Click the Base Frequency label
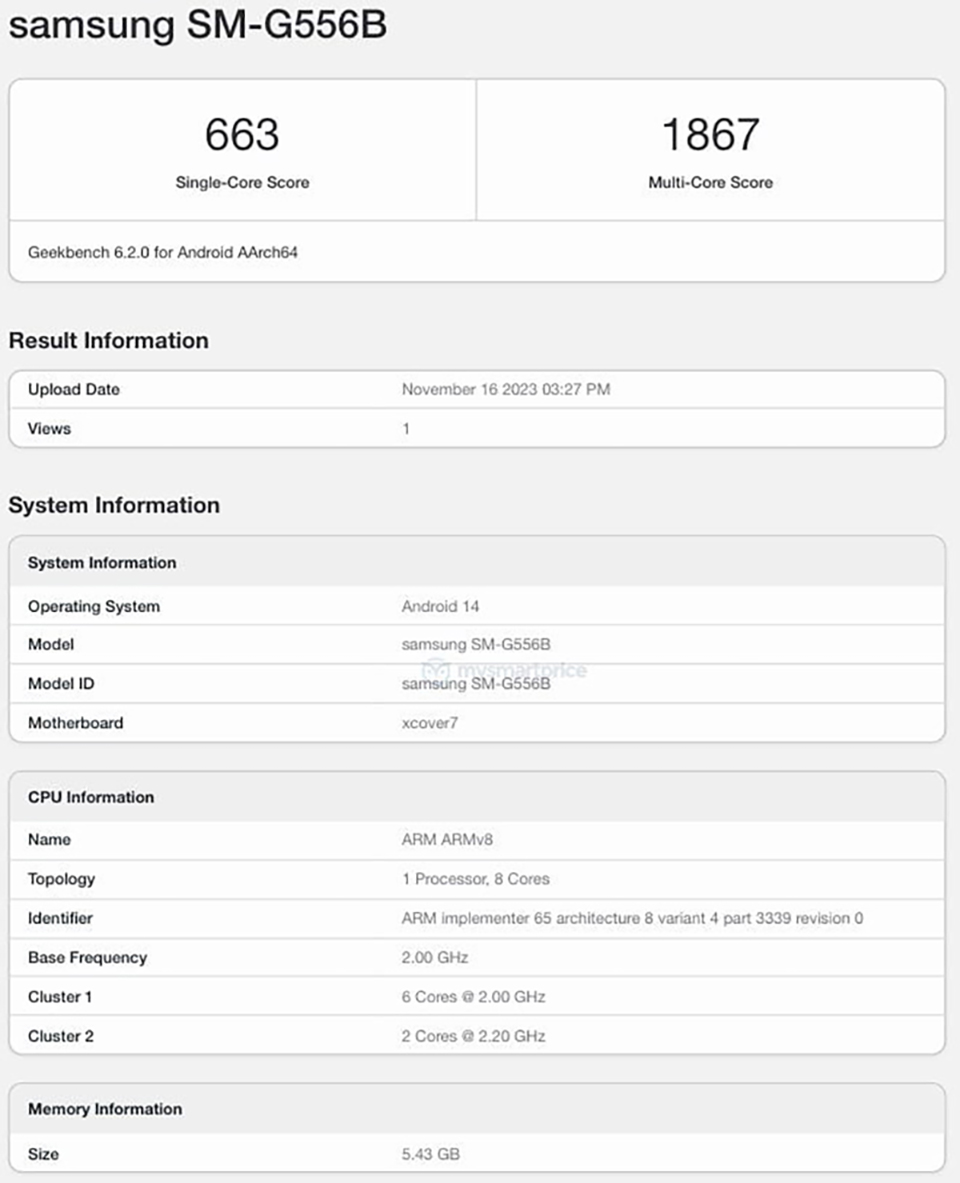This screenshot has width=960, height=1183. (88, 957)
